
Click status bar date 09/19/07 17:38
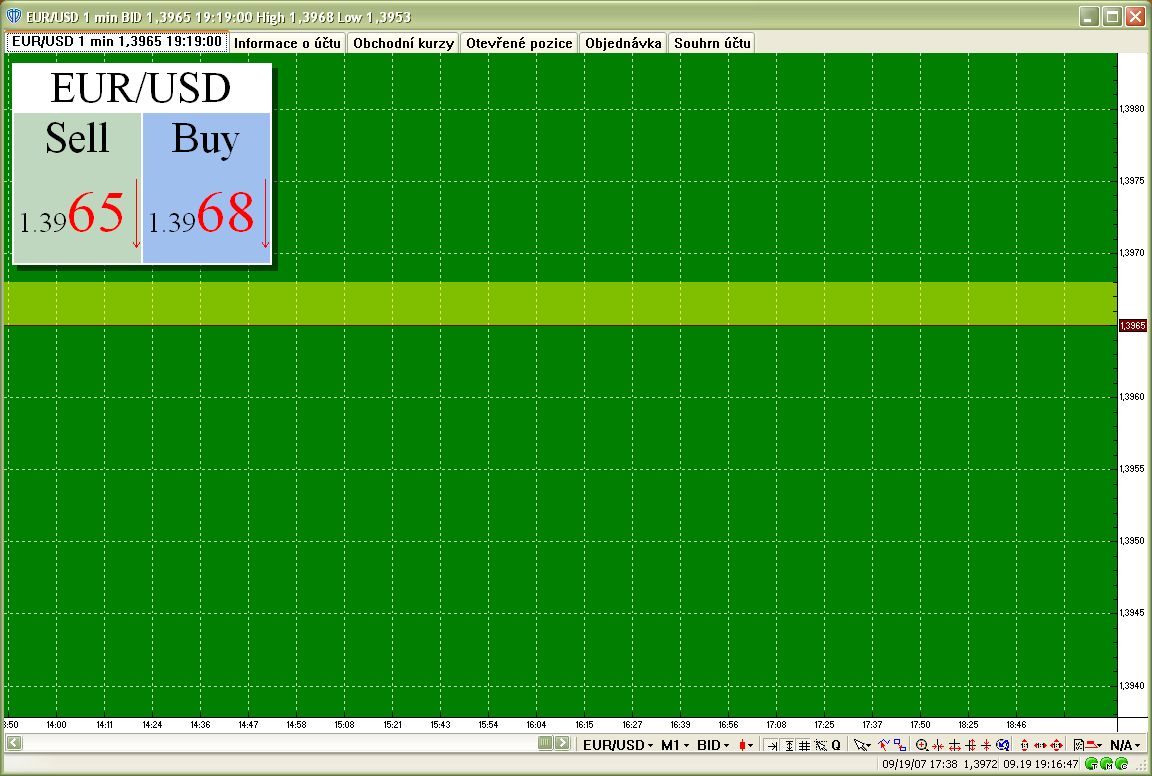click(920, 764)
